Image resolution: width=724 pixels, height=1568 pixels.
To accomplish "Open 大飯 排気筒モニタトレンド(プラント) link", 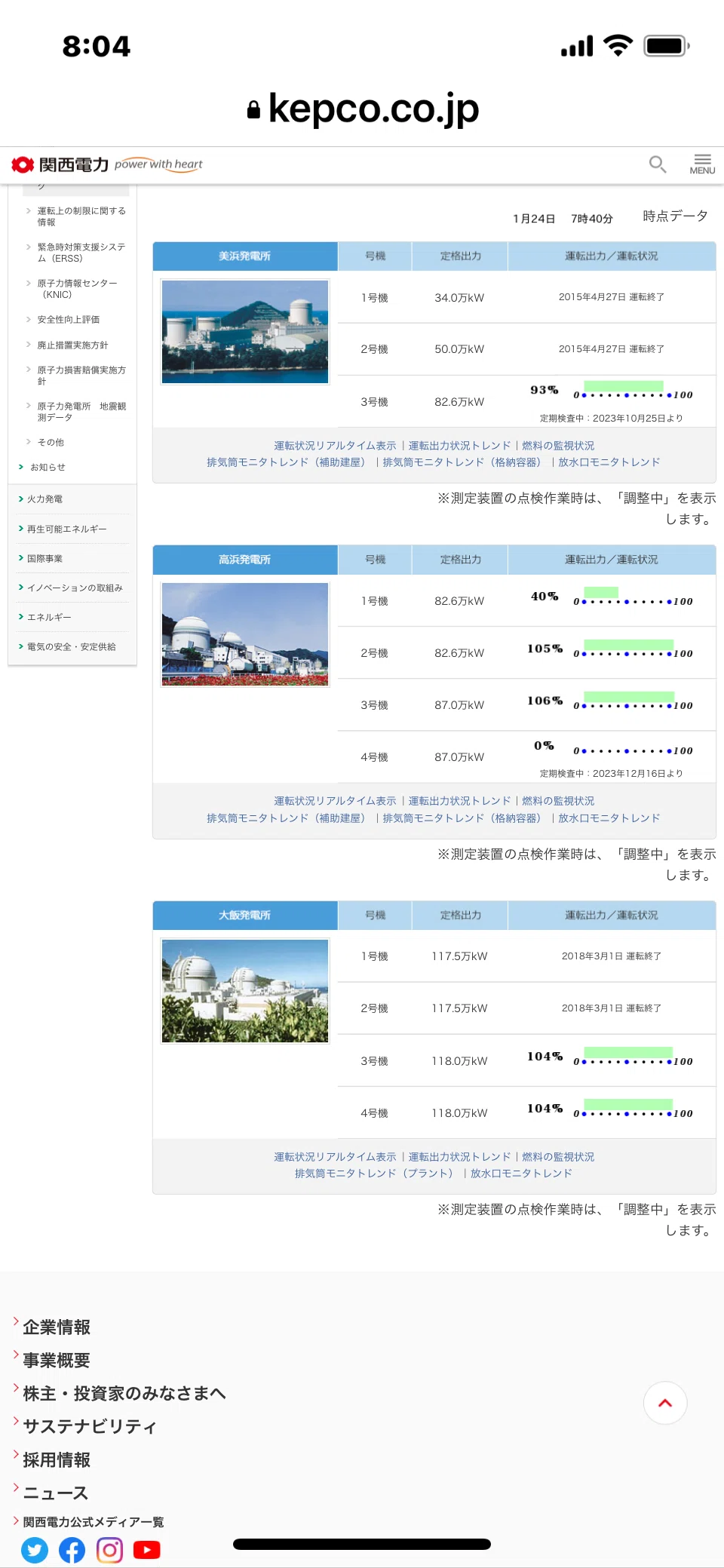I will click(375, 1174).
